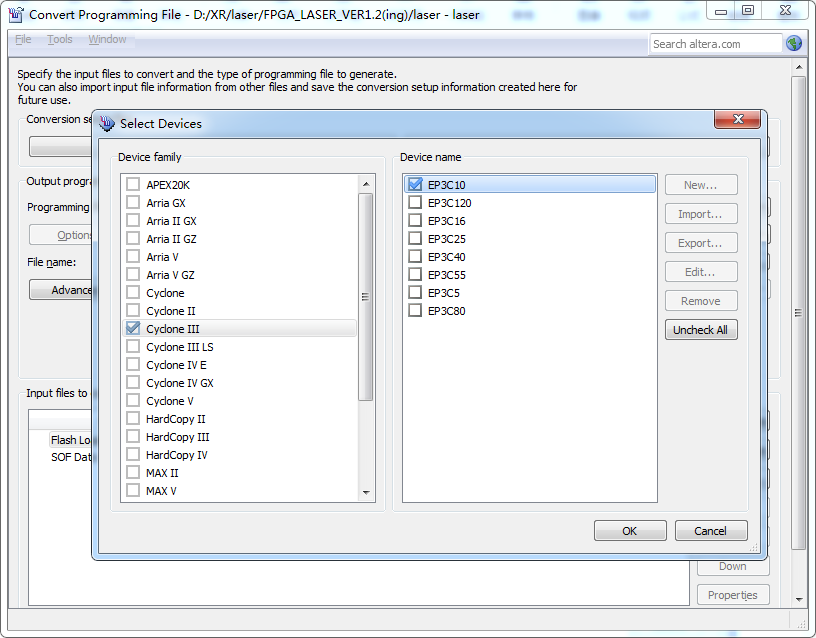Confirm device selection with OK

pos(630,531)
